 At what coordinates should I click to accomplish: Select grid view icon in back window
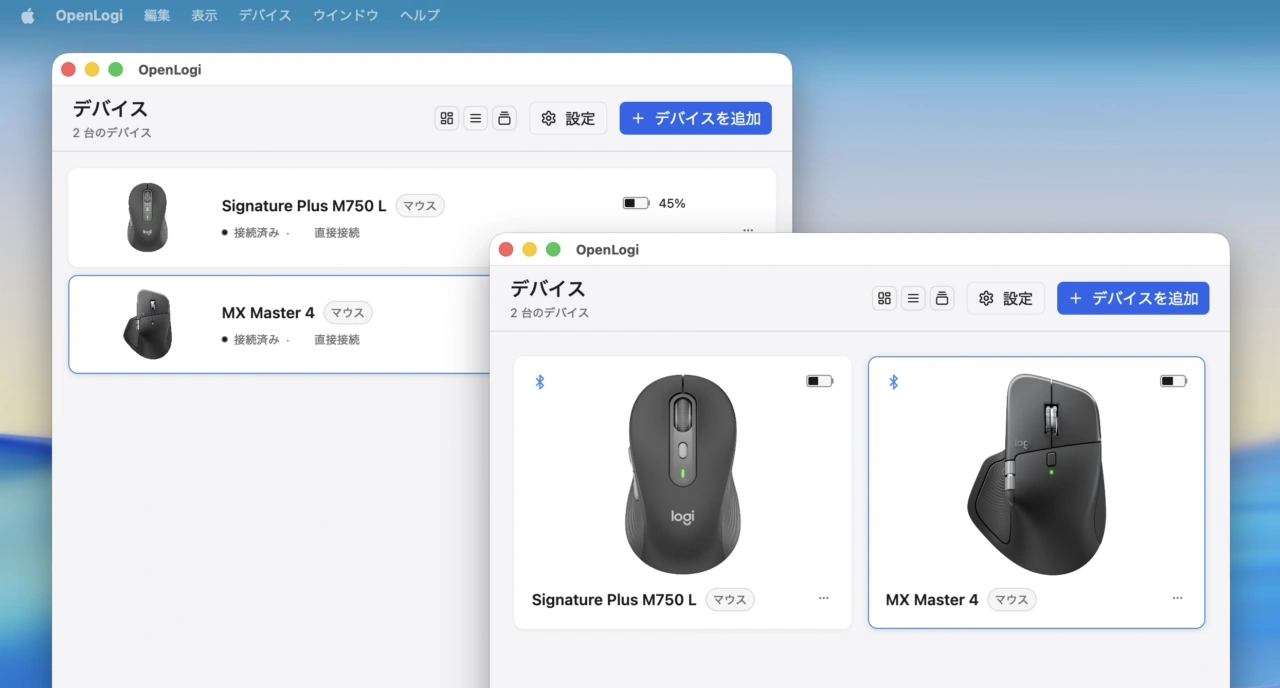(x=447, y=118)
